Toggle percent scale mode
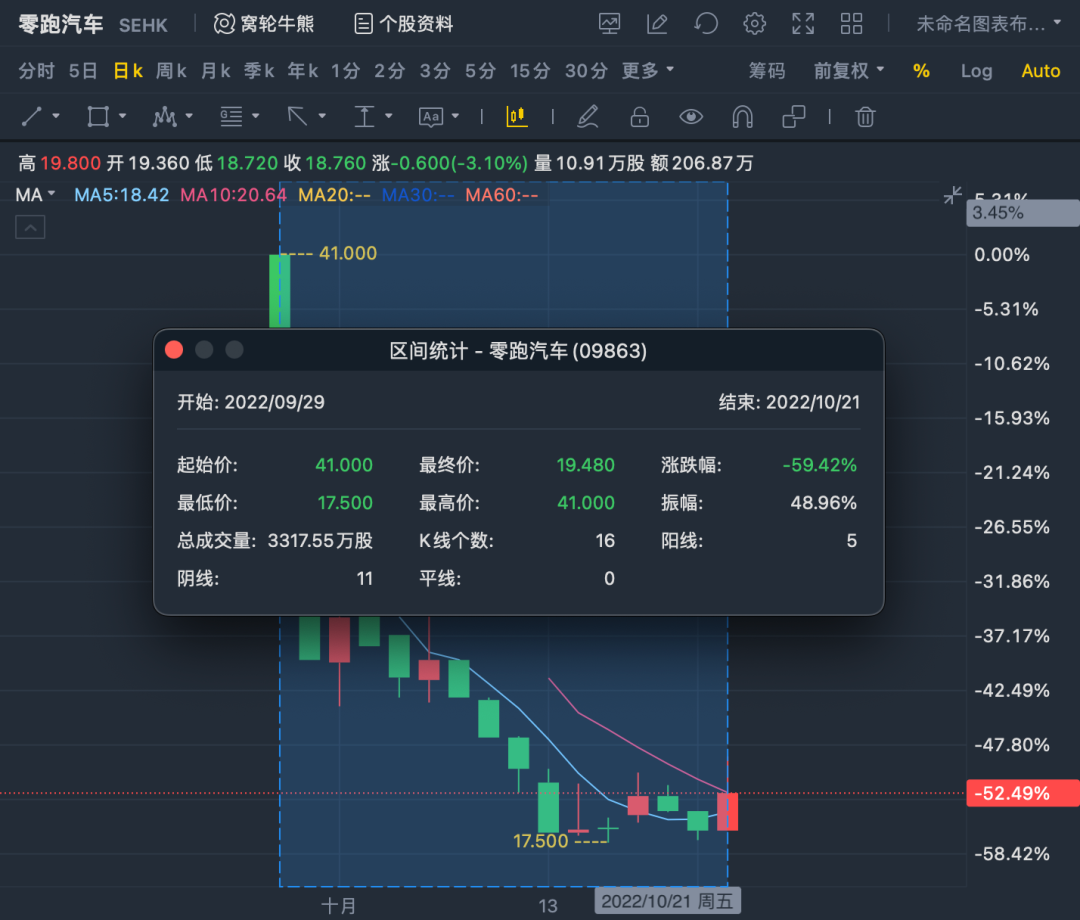 pyautogui.click(x=922, y=70)
